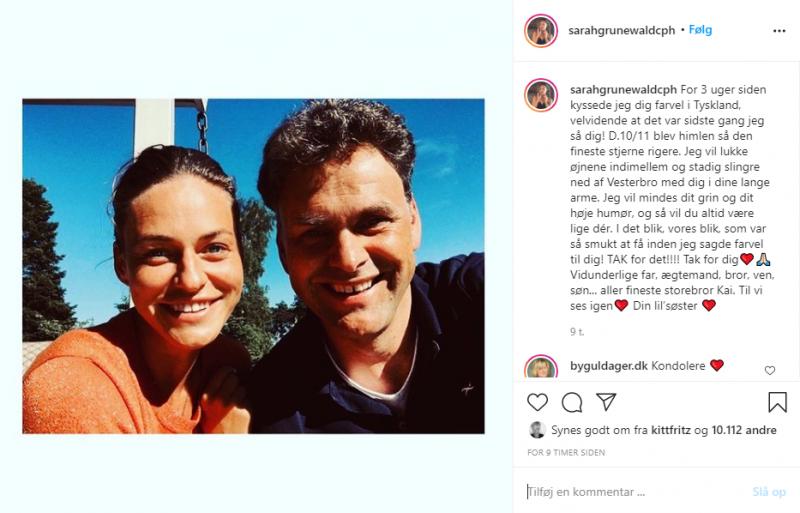Like the post with the heart icon

point(538,402)
